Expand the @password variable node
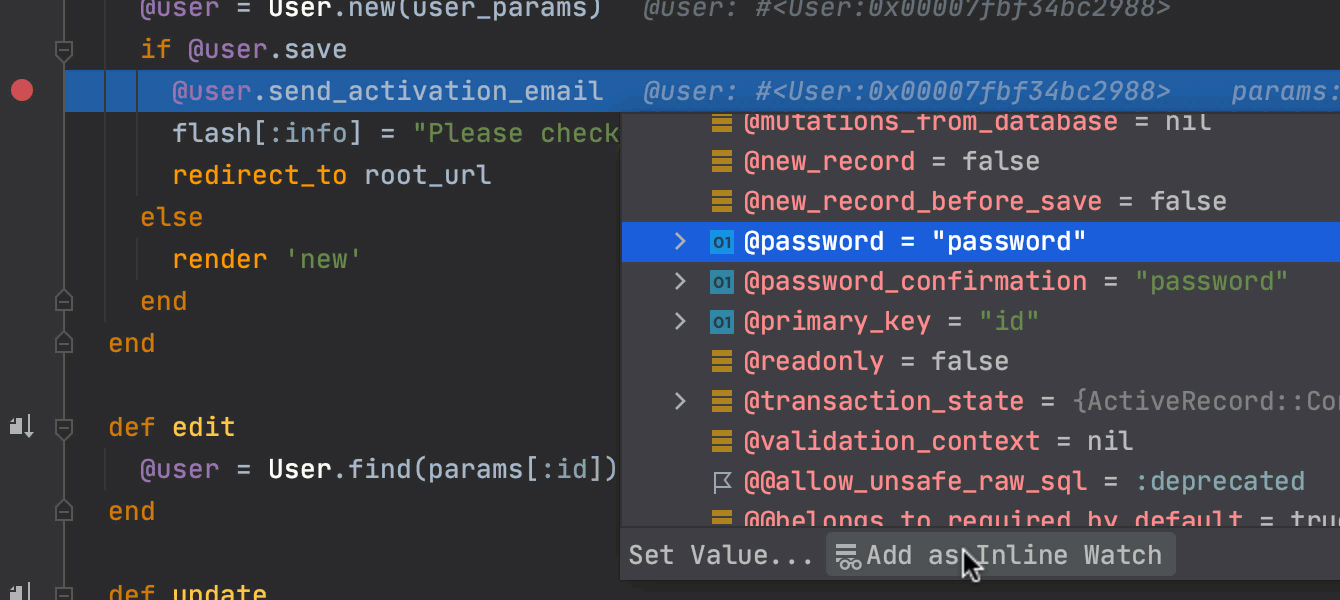The image size is (1340, 600). pos(680,241)
